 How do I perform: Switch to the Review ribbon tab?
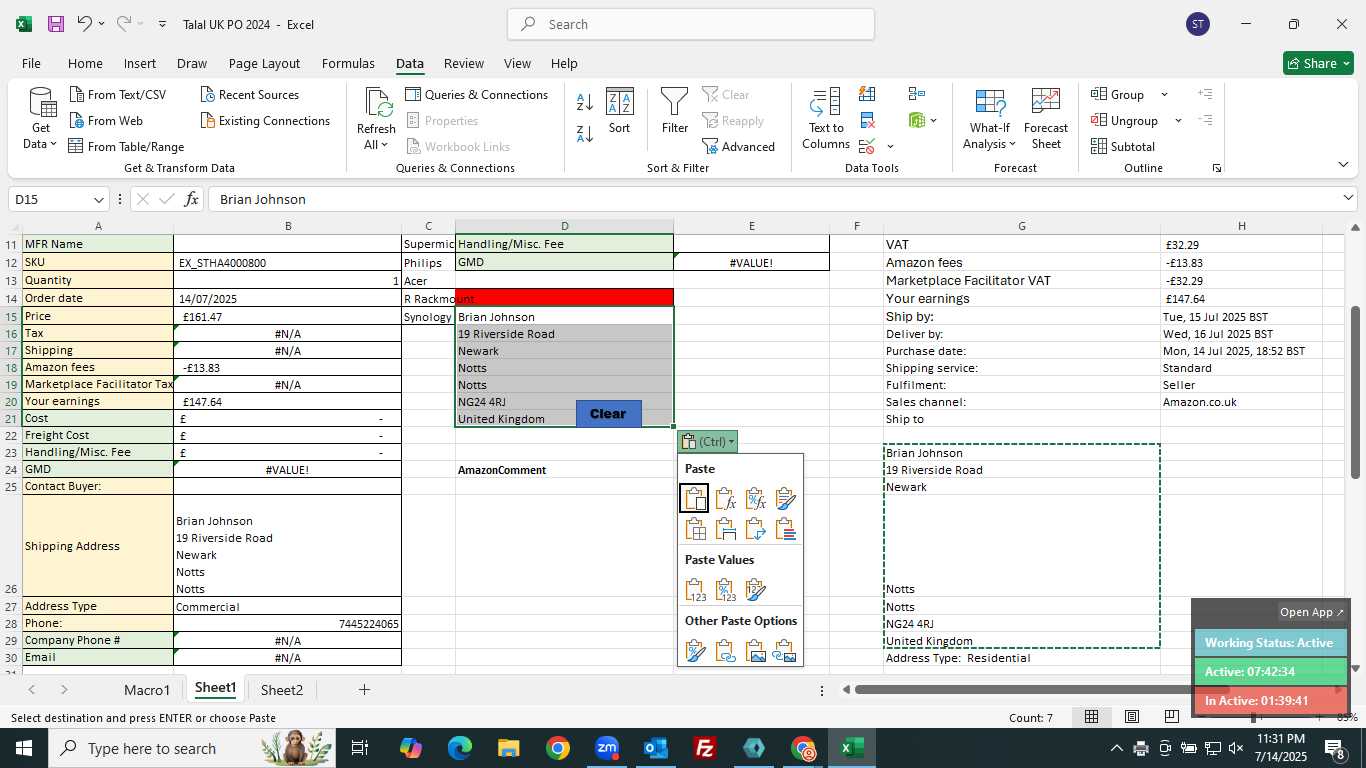coord(463,63)
